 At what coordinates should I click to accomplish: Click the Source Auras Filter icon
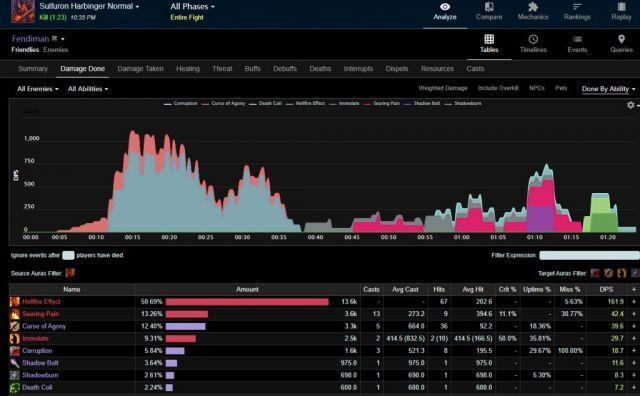point(70,273)
